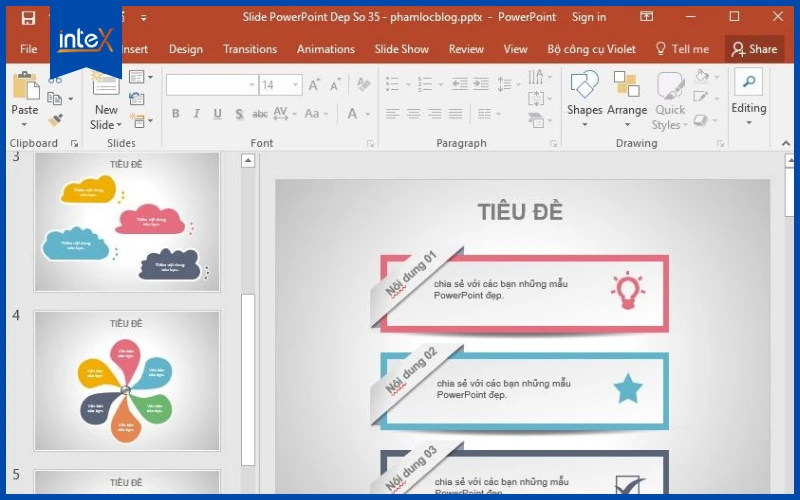Switch to the Slide Show tab

coord(402,49)
